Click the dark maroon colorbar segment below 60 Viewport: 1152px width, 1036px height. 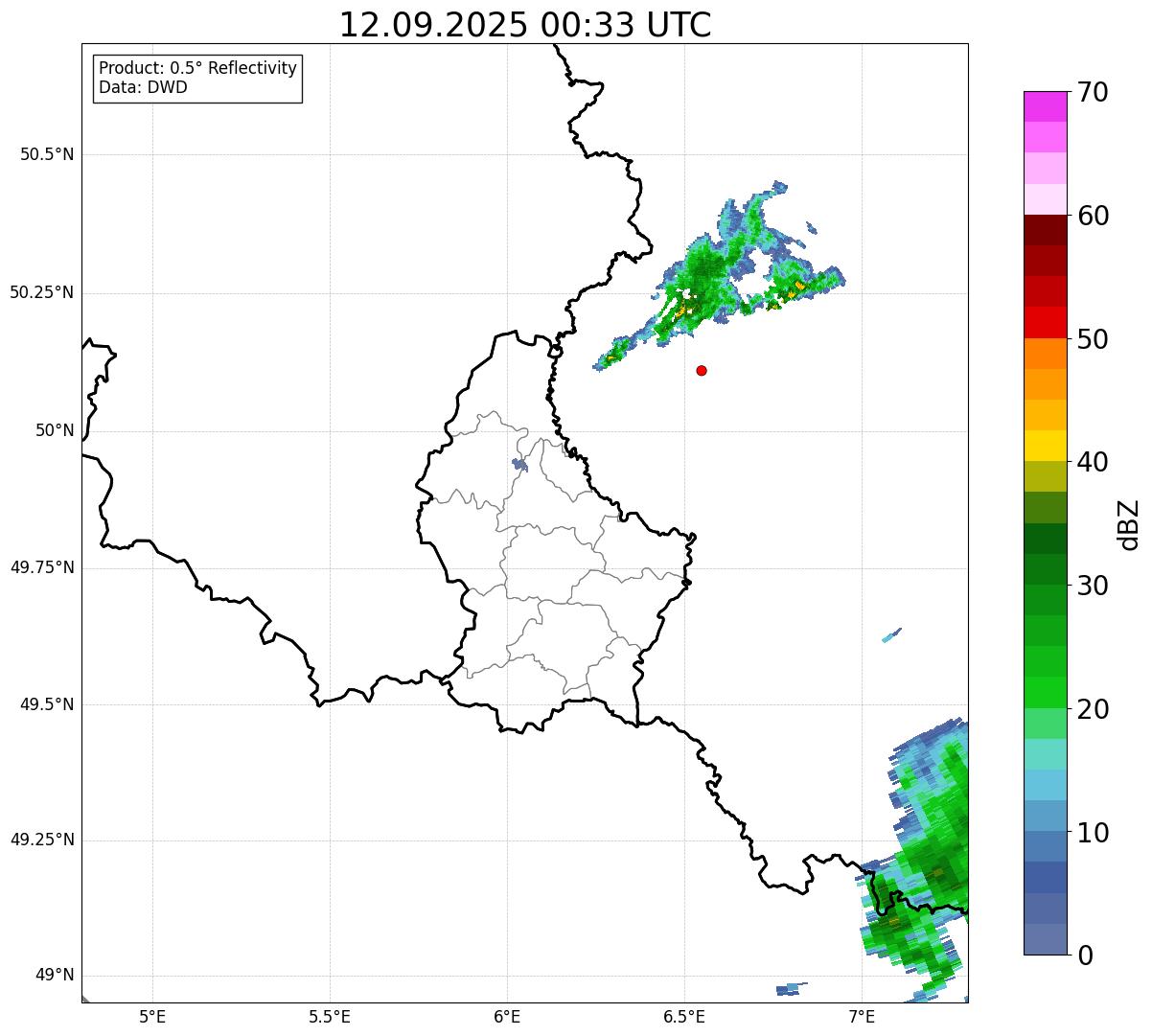tap(1046, 230)
